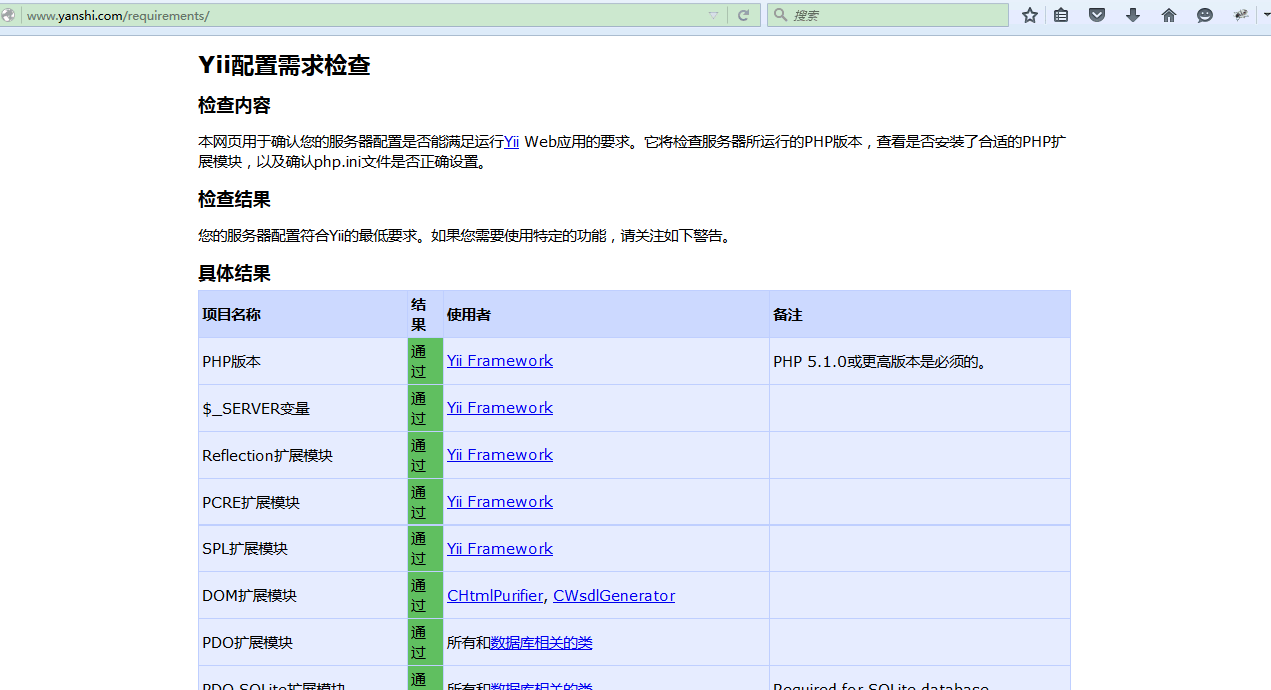Open the CWsdlGenerator link

pyautogui.click(x=613, y=596)
